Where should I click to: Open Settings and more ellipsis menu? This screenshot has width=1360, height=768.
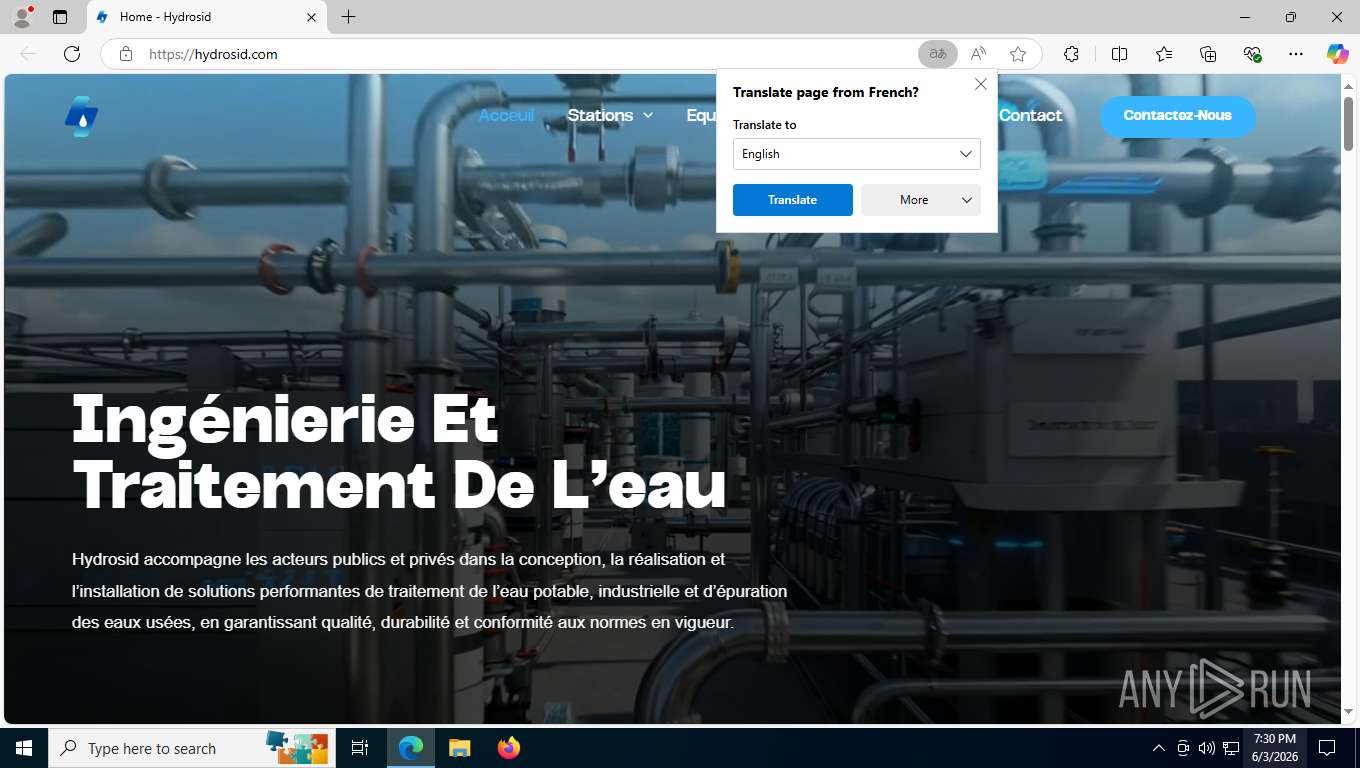click(1296, 54)
